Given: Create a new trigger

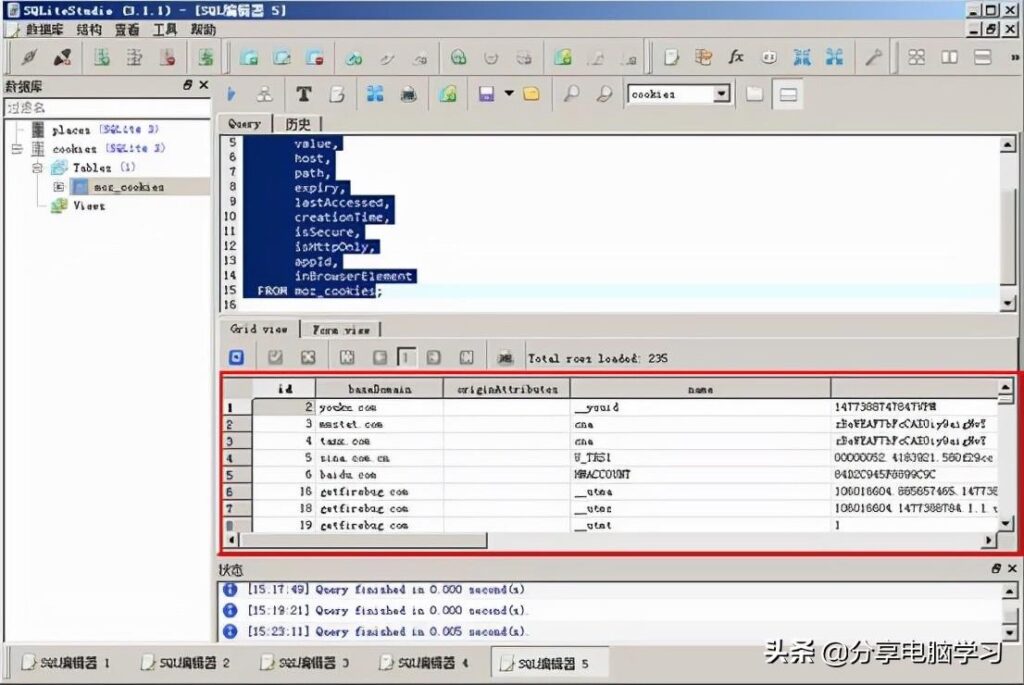Looking at the screenshot, I should click(458, 57).
